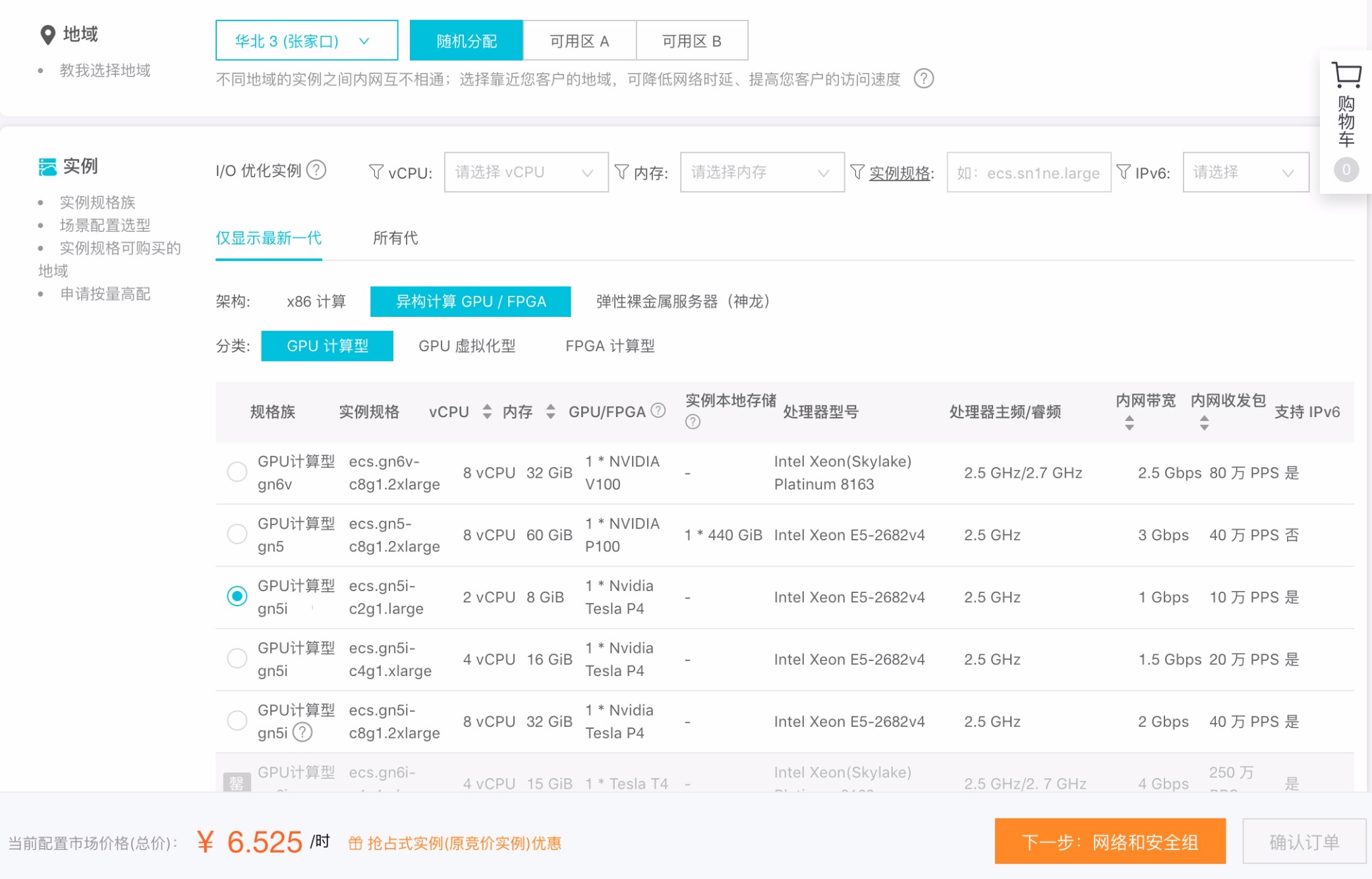Screen dimensions: 1372x879
Task: Switch to 仅显示最新一代 tab
Action: point(269,238)
